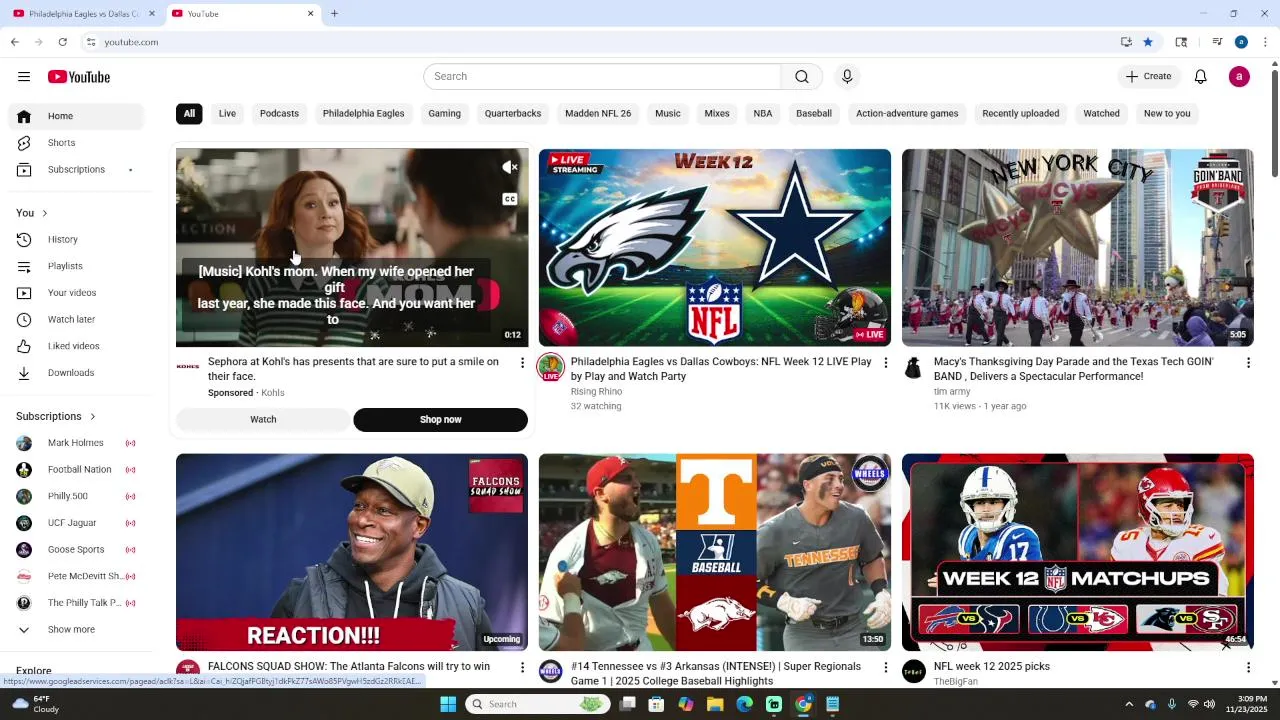Click the Watch button under the ad

(x=263, y=420)
